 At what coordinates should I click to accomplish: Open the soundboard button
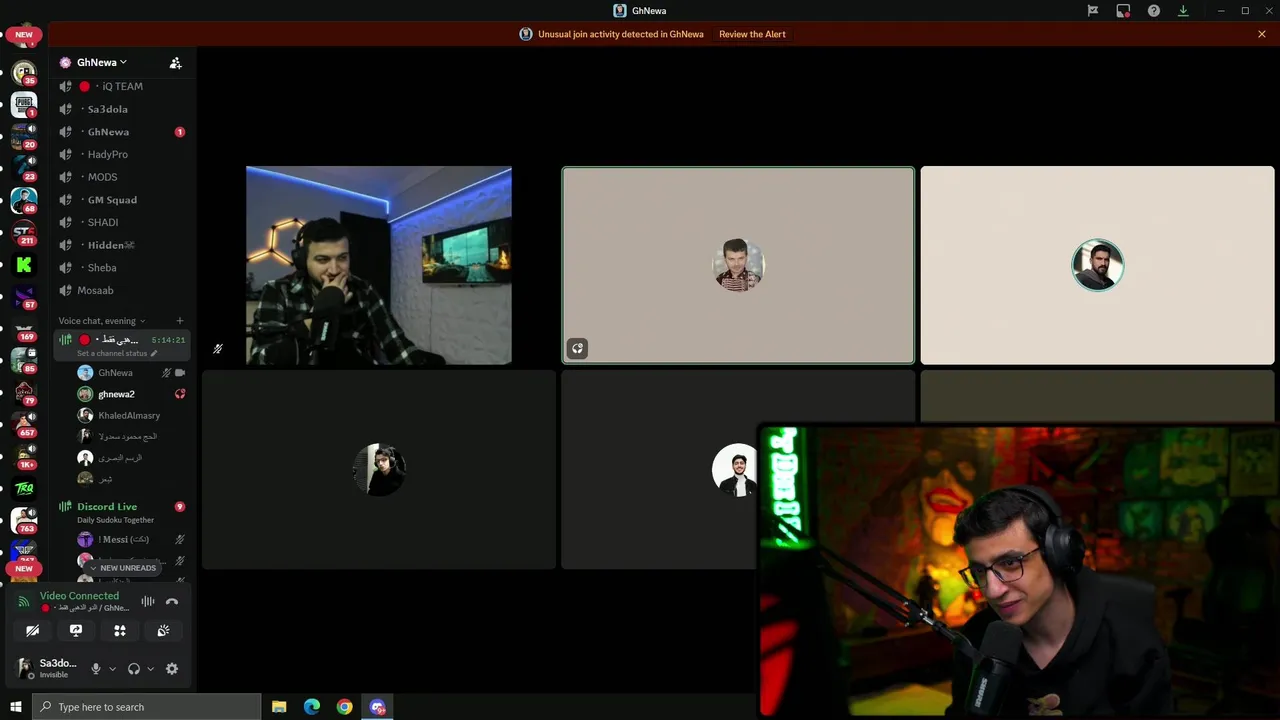163,631
